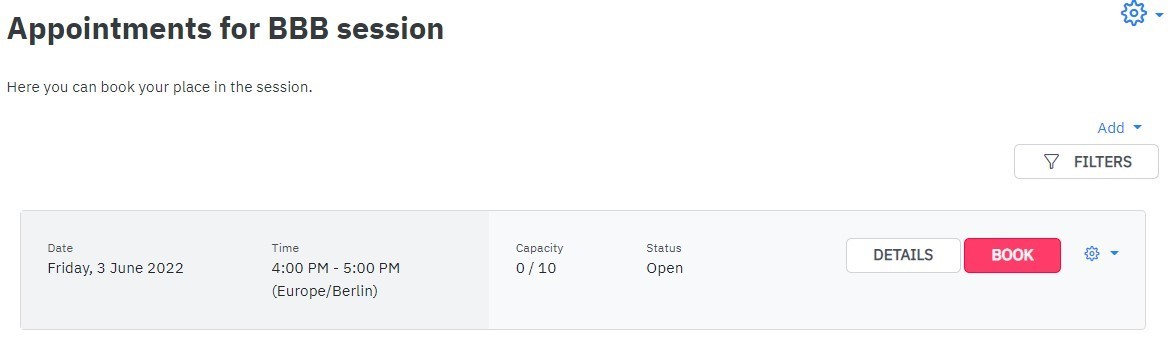Viewport: 1170px width, 360px height.
Task: Select the date Friday, 3 June 2022
Action: click(115, 268)
